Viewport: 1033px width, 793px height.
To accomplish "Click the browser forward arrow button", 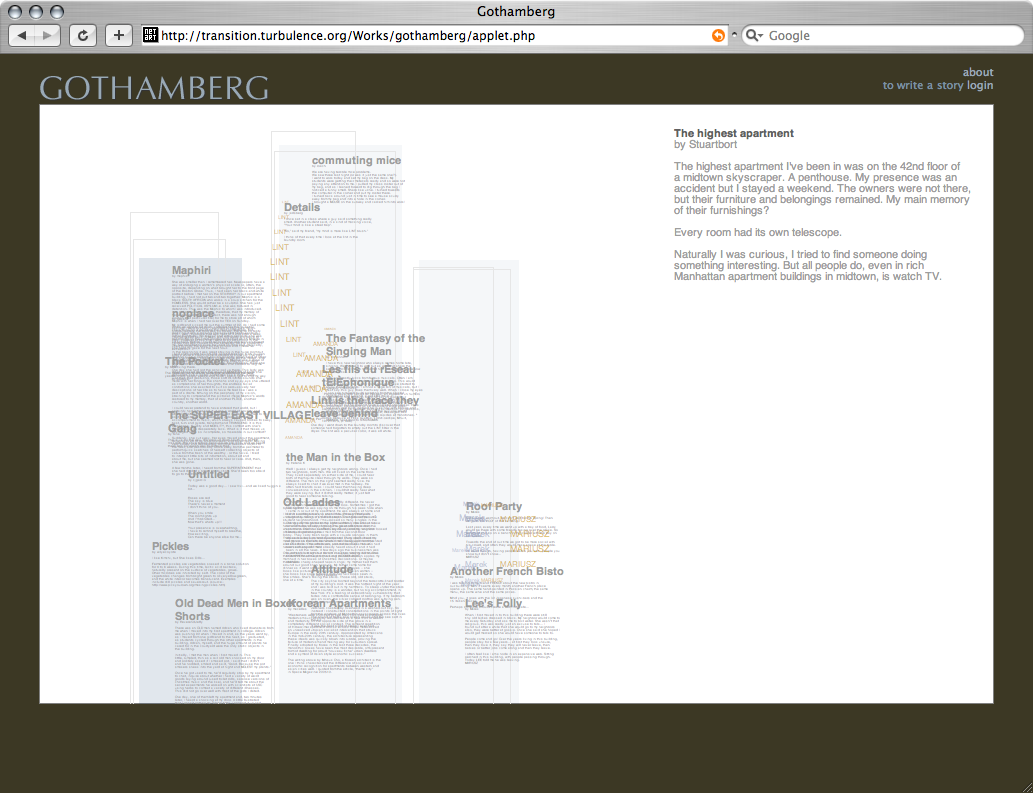I will 47,35.
